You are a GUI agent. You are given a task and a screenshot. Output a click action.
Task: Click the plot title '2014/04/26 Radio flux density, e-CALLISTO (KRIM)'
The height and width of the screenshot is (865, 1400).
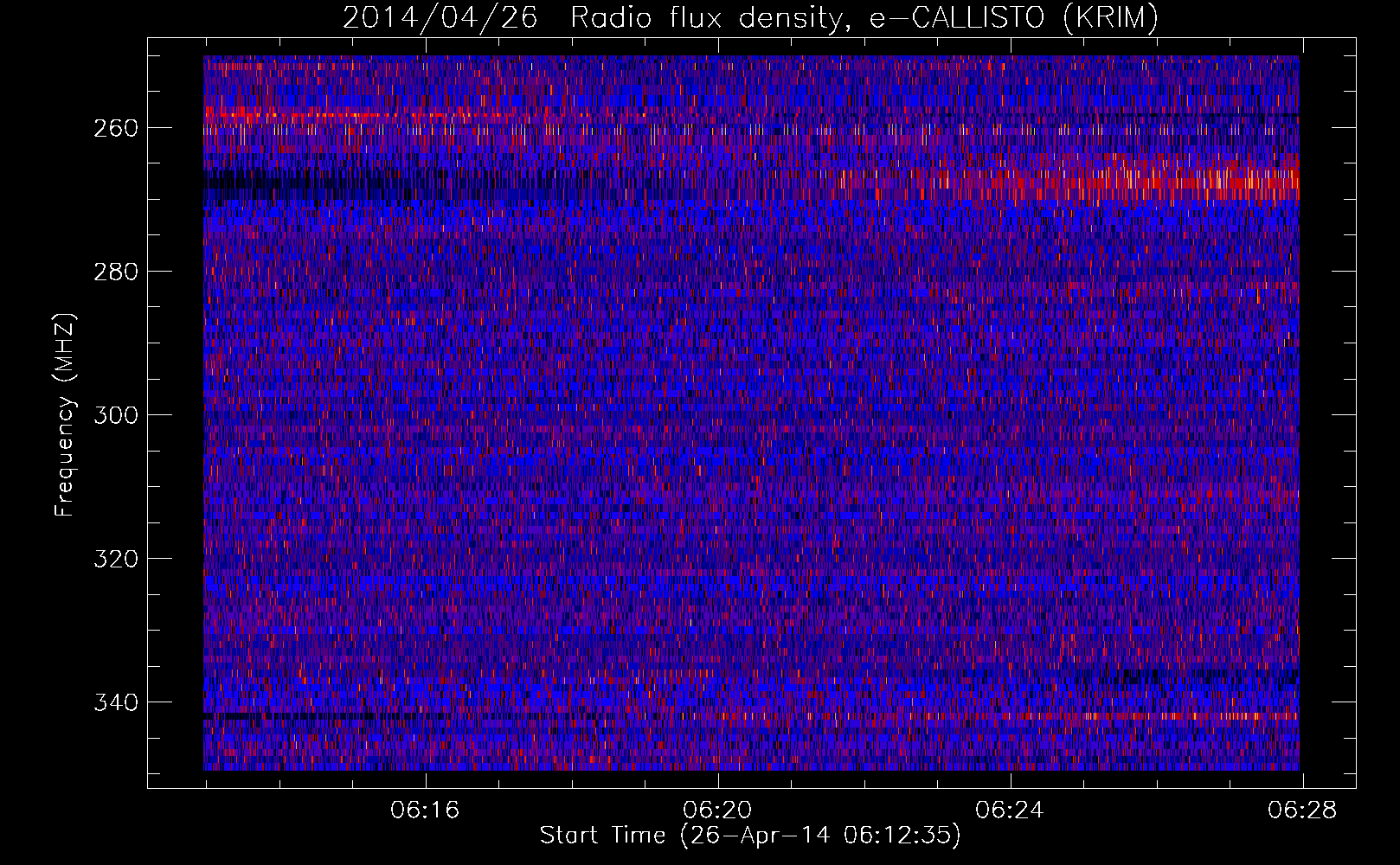750,17
